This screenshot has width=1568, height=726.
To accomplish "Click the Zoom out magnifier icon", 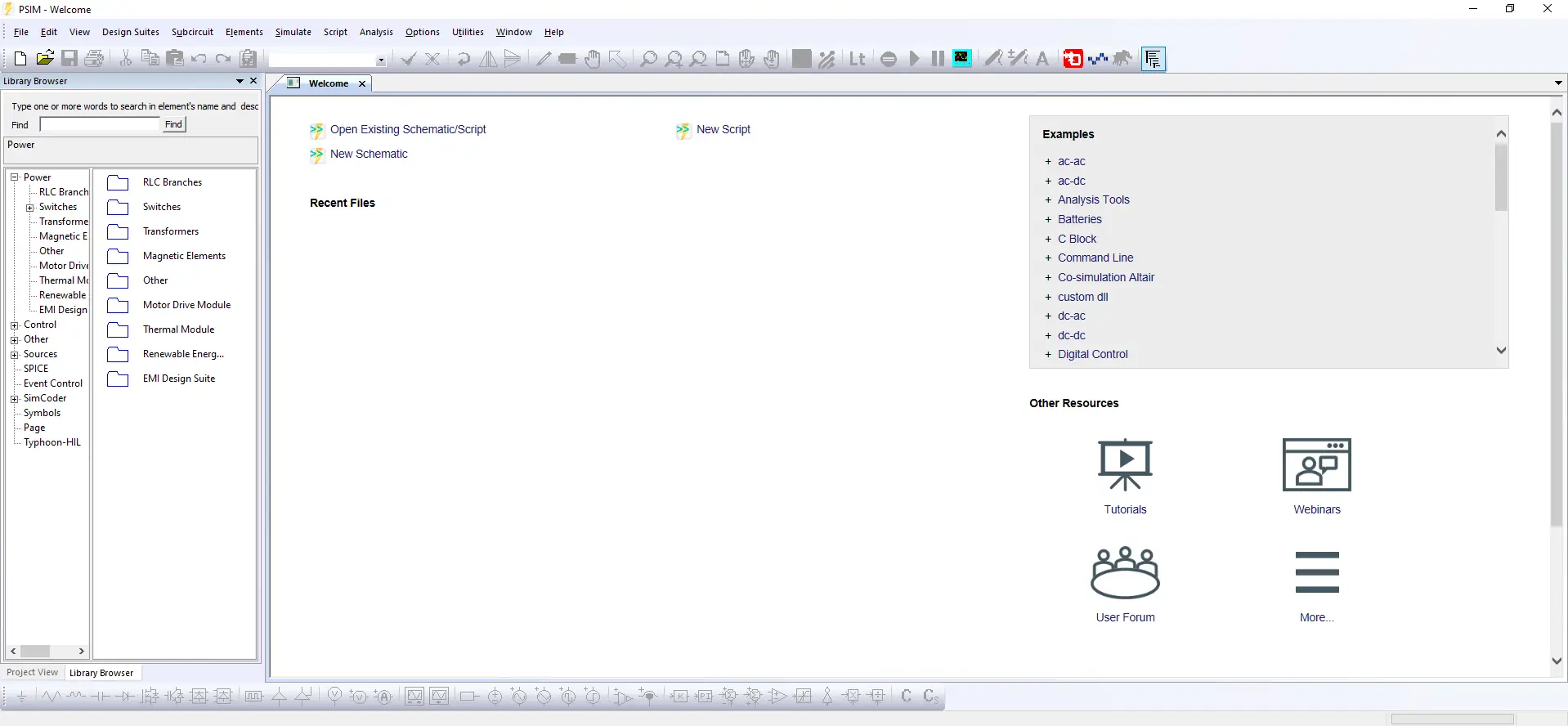I will coord(698,59).
